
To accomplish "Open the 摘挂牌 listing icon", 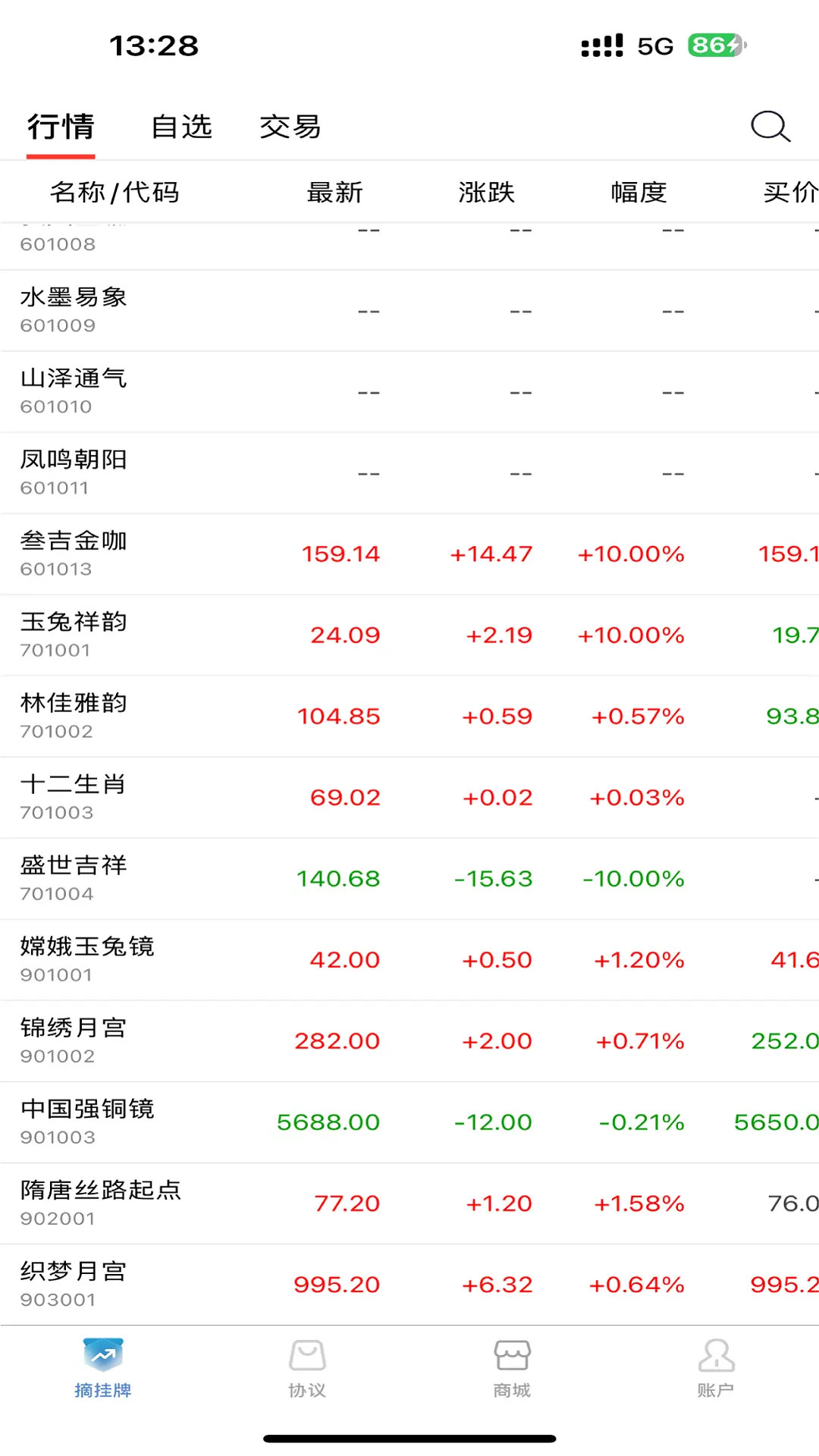I will [103, 1356].
